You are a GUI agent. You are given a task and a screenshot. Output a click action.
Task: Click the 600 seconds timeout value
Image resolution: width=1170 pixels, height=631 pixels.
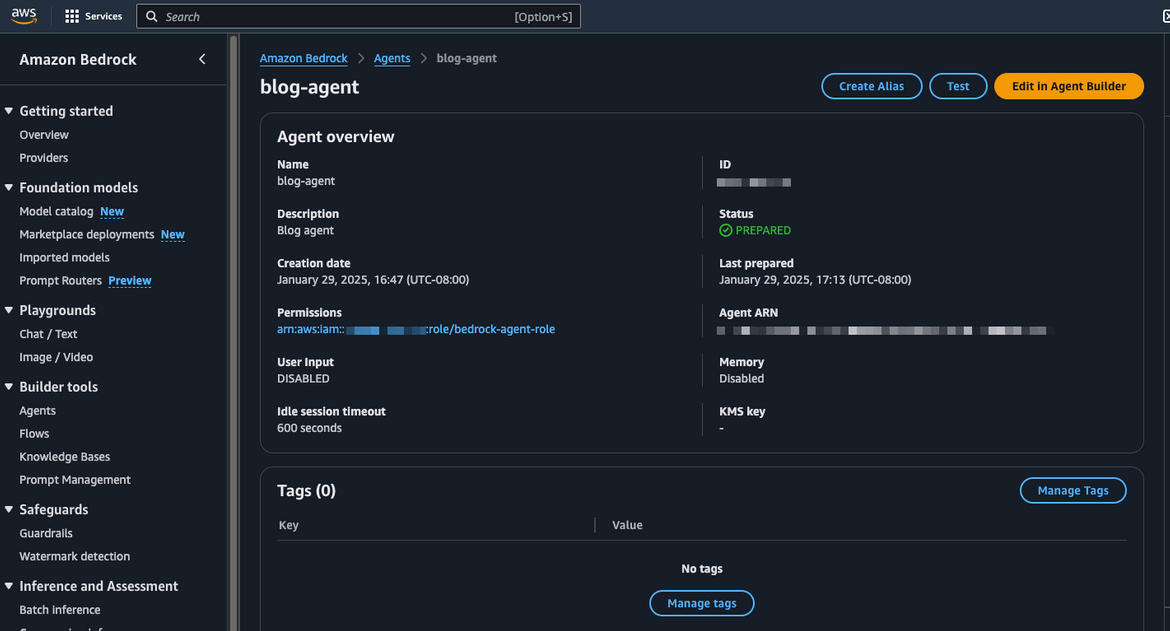click(310, 428)
